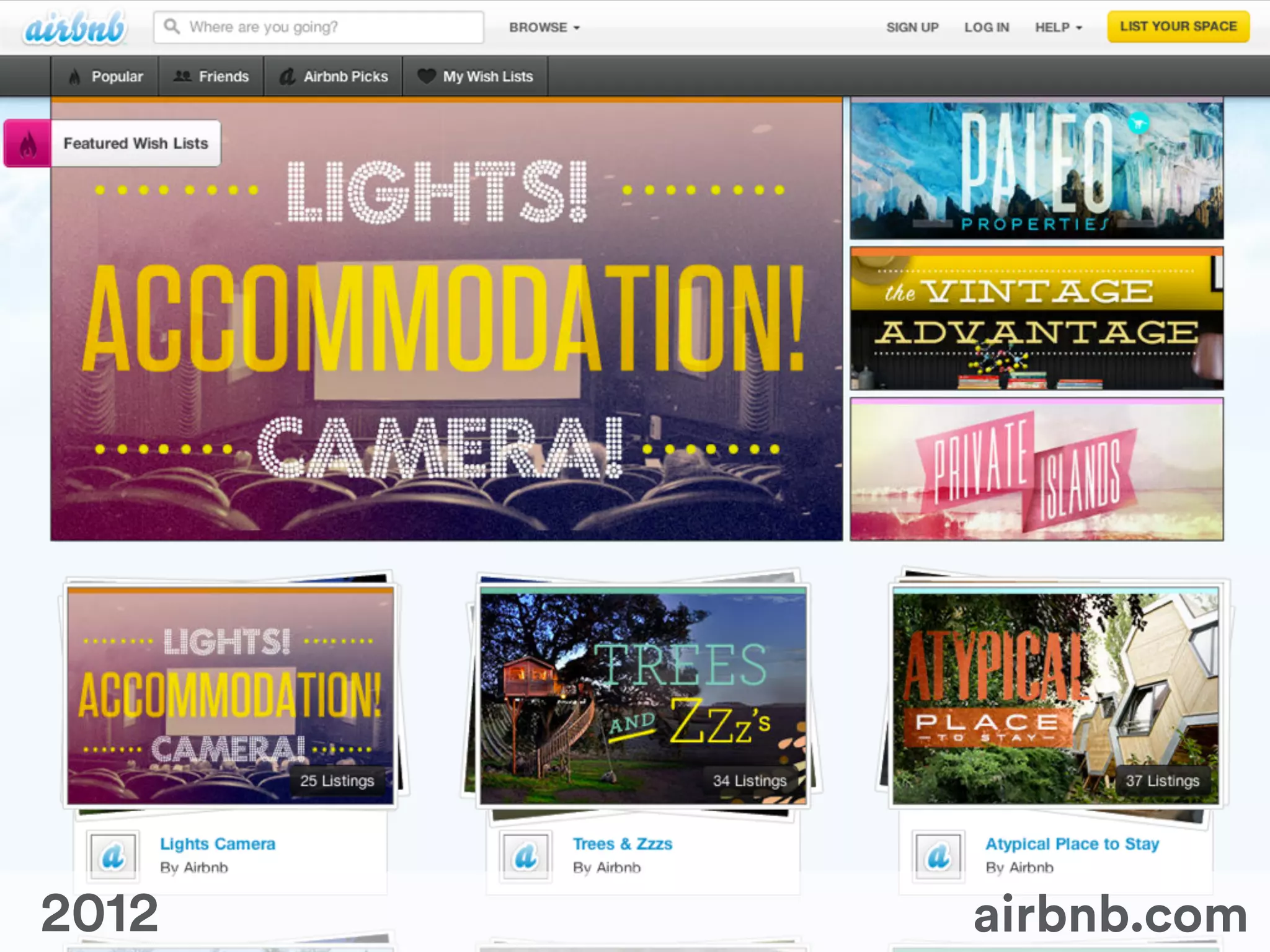Click the Airbnb logo
This screenshot has width=1270, height=952.
pyautogui.click(x=75, y=29)
